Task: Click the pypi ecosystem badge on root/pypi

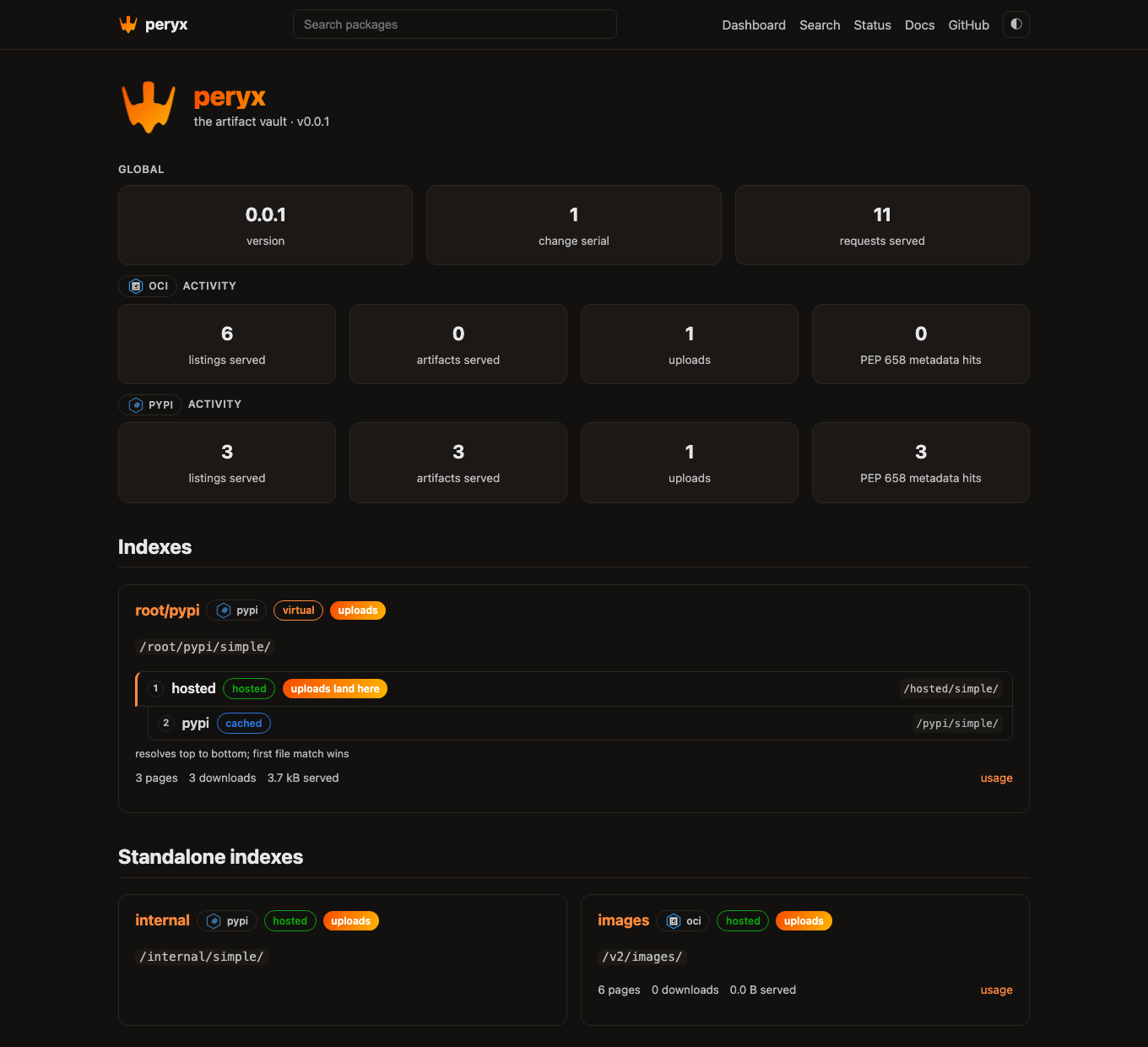Action: tap(236, 610)
